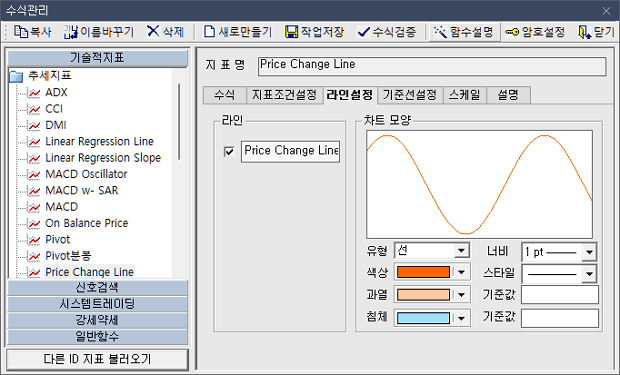The width and height of the screenshot is (620, 375).
Task: Click the 닫기 (close) door icon
Action: pos(585,32)
